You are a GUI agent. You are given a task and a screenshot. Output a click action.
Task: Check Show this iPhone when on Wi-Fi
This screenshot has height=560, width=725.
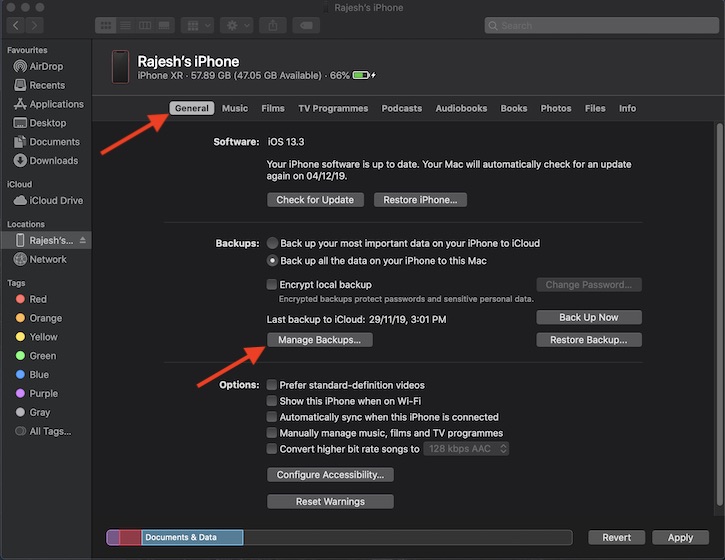[x=272, y=401]
